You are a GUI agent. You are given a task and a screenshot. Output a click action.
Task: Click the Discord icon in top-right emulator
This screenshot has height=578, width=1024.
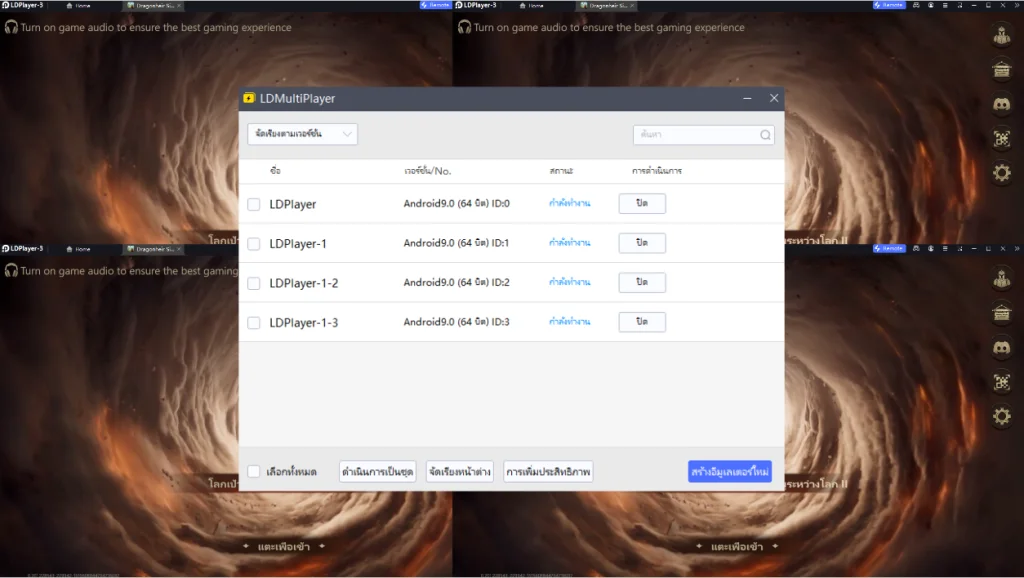click(x=1001, y=104)
